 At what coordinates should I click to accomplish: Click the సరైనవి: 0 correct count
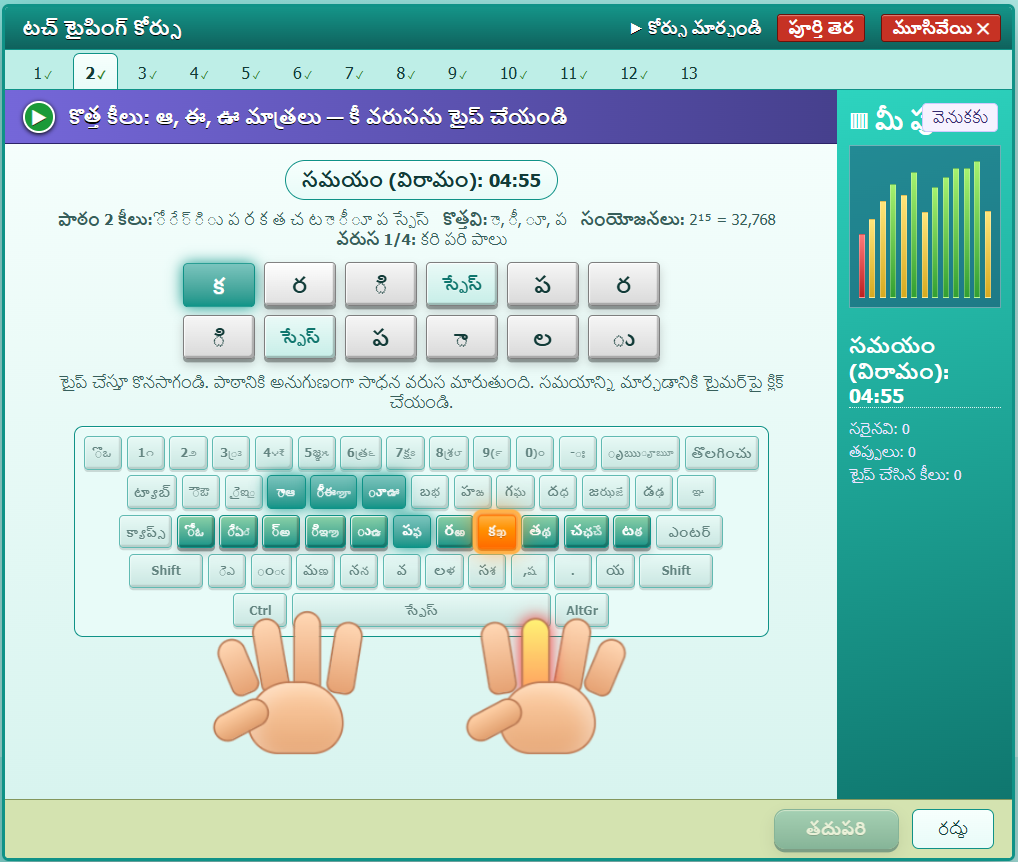[x=880, y=429]
